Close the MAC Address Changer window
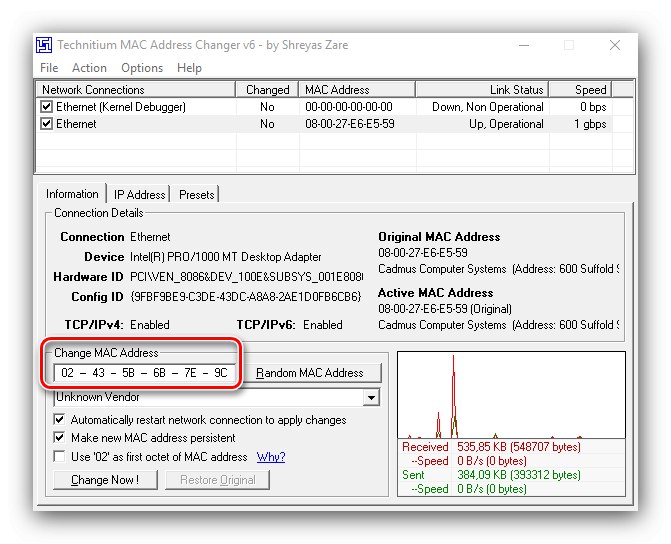 point(615,45)
